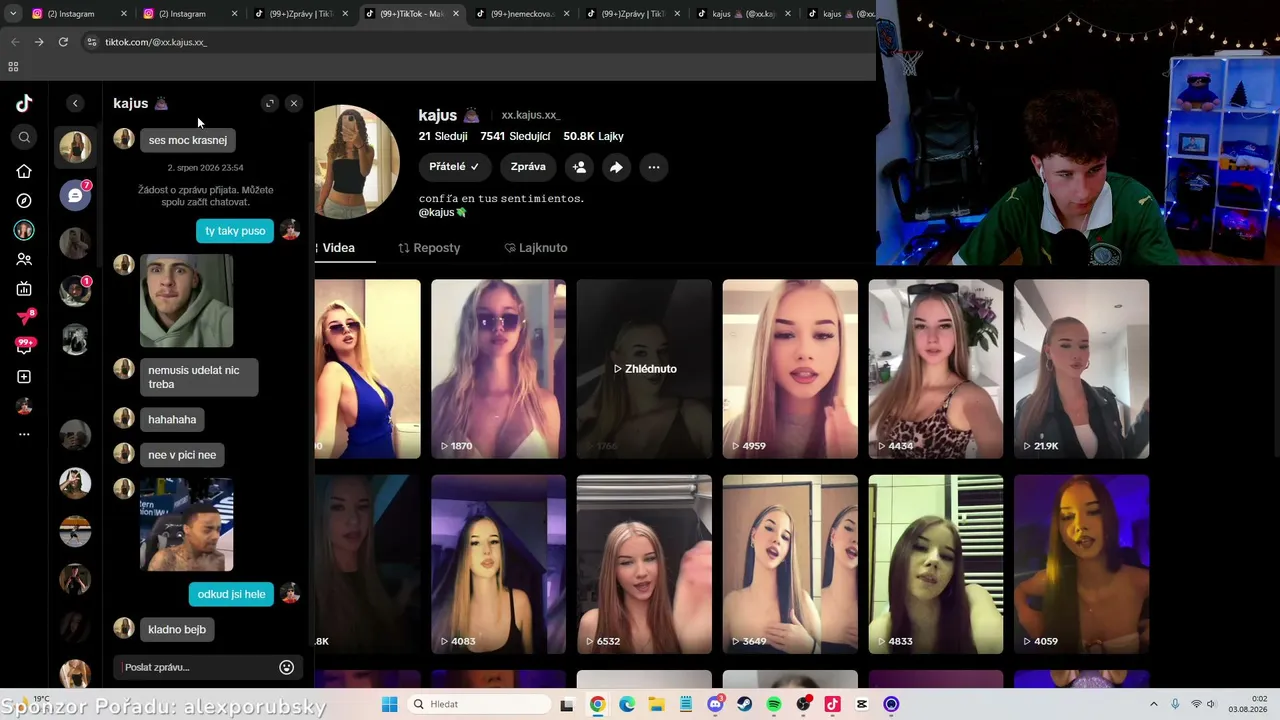Viewport: 1280px width, 720px height.
Task: Open the CapCut icon on the taskbar
Action: click(x=862, y=704)
